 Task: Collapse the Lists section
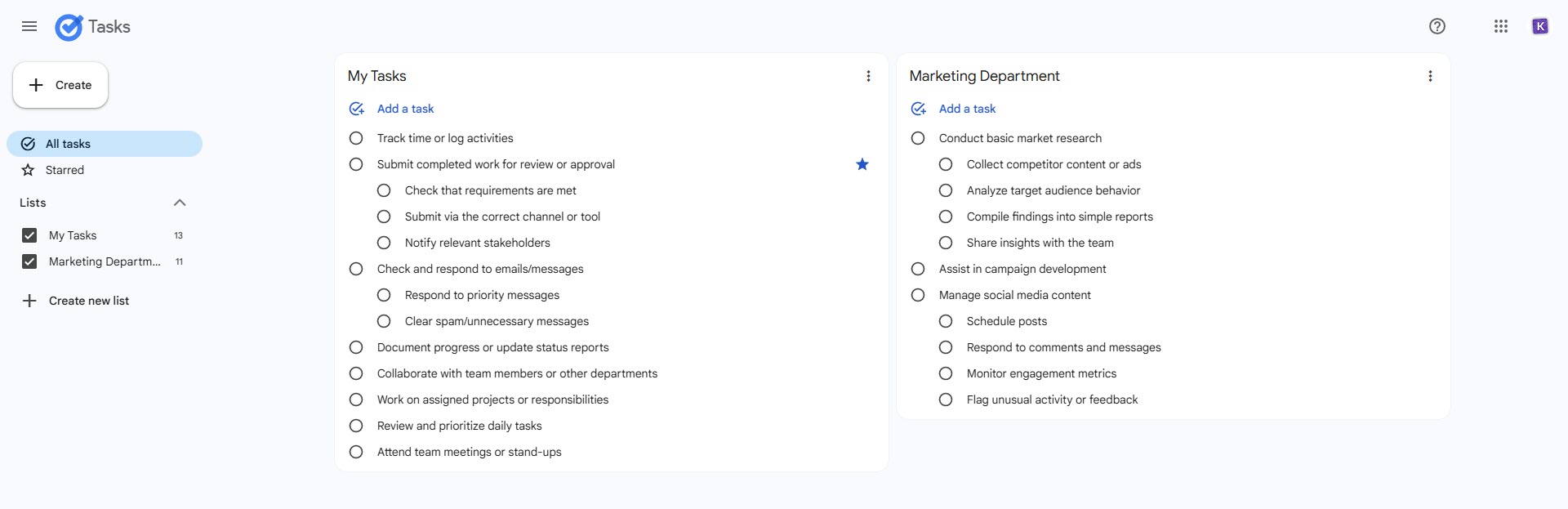[180, 203]
